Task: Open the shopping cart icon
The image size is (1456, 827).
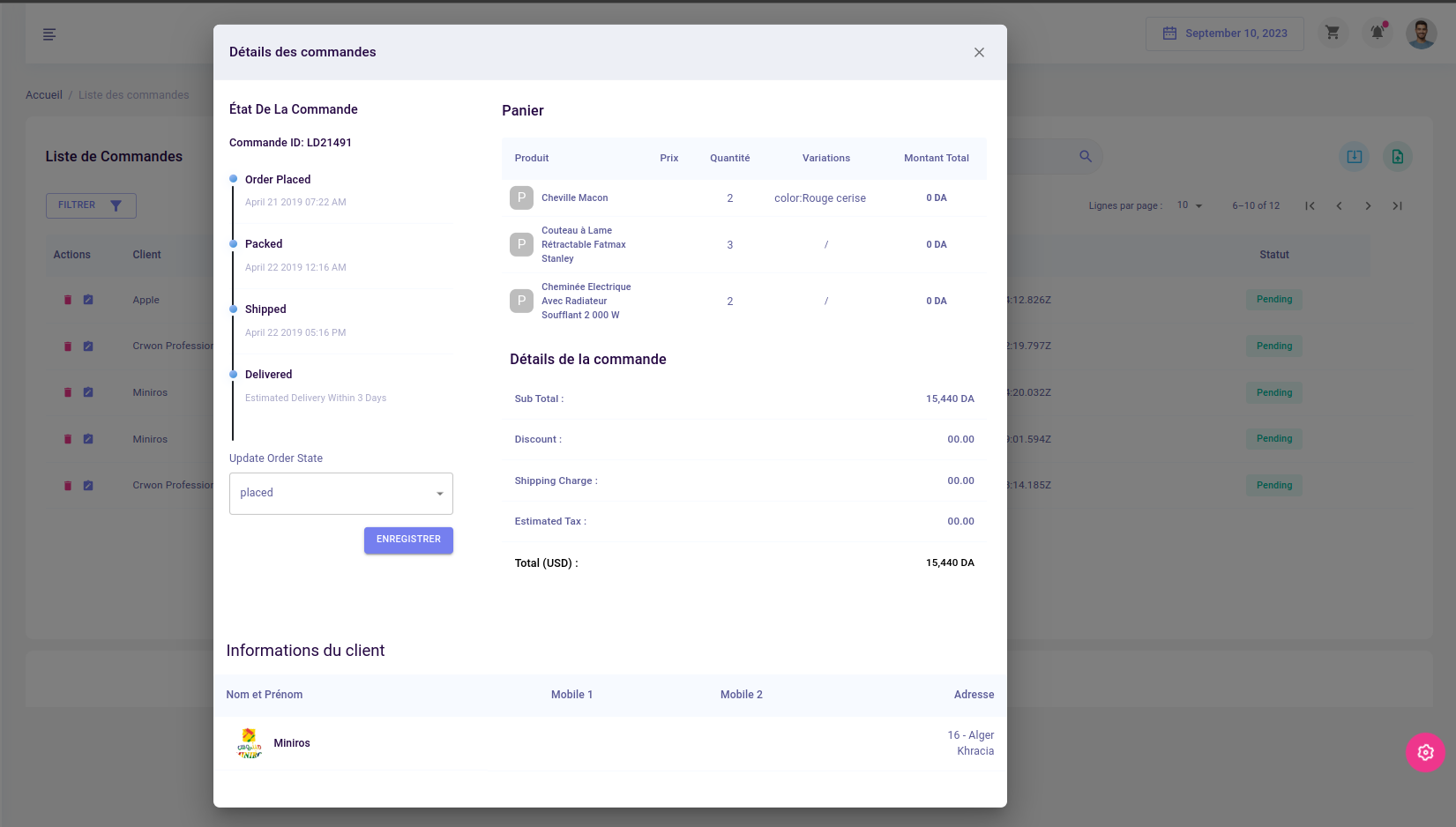Action: coord(1333,34)
